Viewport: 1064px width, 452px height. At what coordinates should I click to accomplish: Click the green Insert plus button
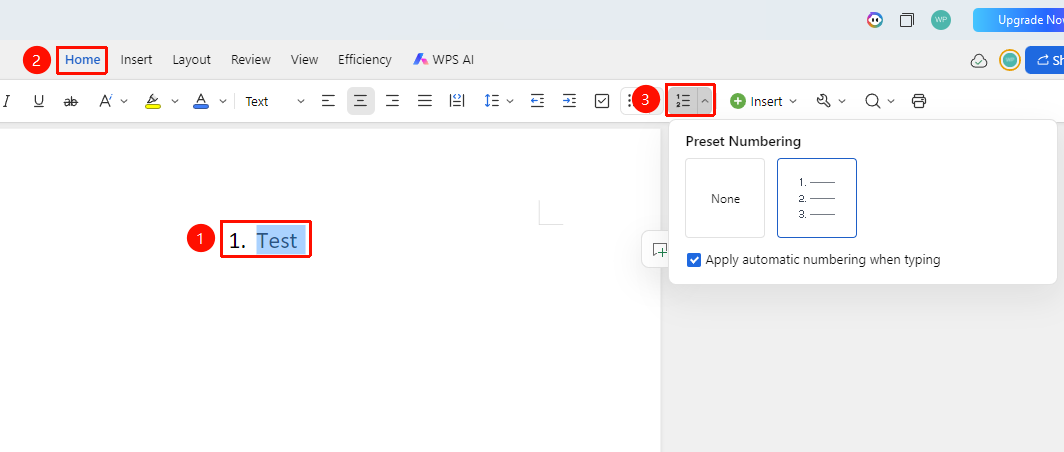coord(738,101)
